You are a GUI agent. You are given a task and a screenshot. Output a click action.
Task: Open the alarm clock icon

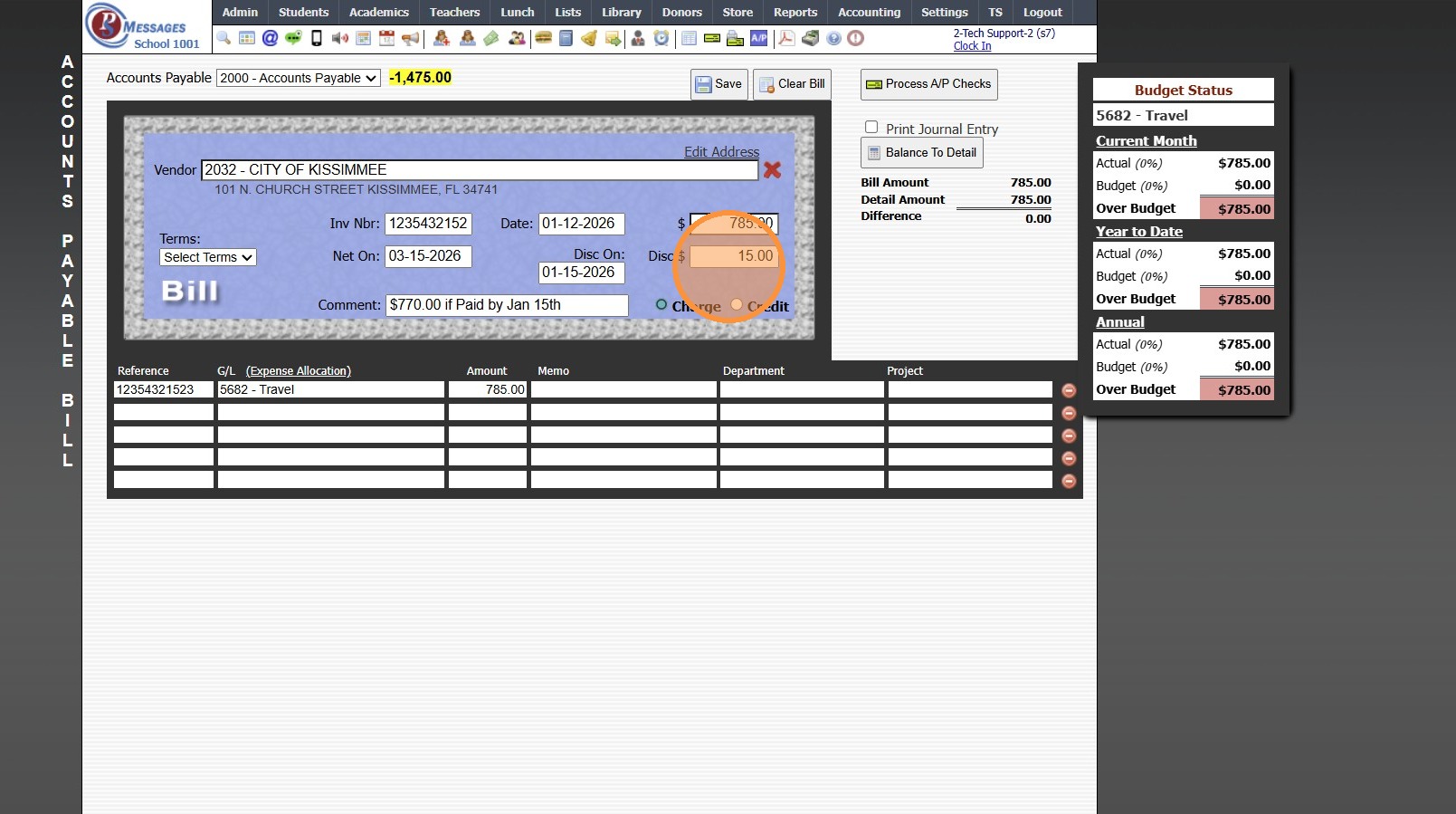661,38
